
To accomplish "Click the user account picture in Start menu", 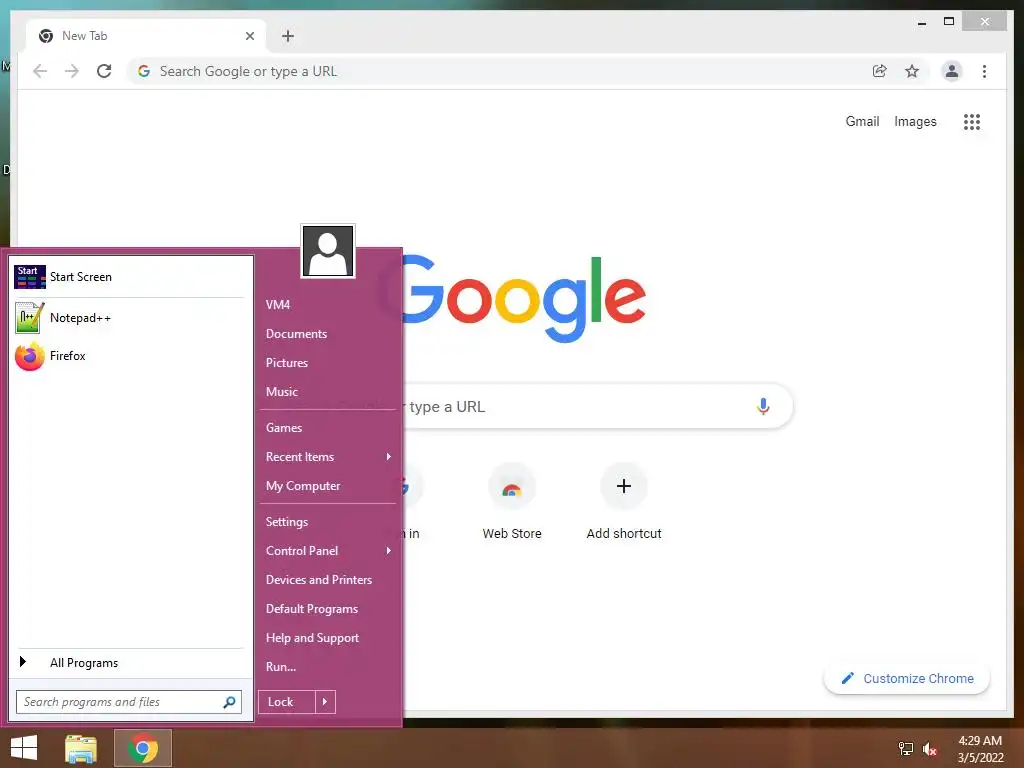I will pyautogui.click(x=328, y=251).
